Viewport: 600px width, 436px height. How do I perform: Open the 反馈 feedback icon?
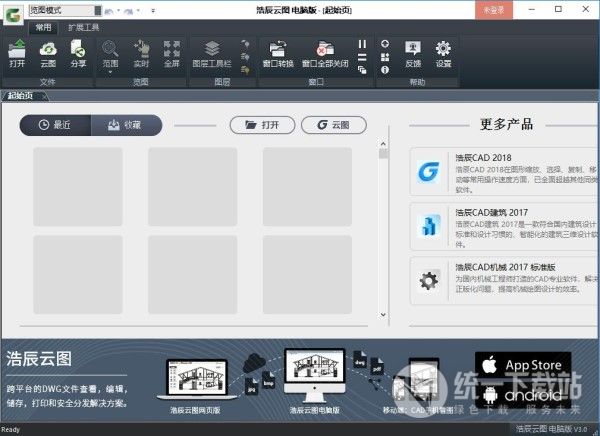[413, 54]
